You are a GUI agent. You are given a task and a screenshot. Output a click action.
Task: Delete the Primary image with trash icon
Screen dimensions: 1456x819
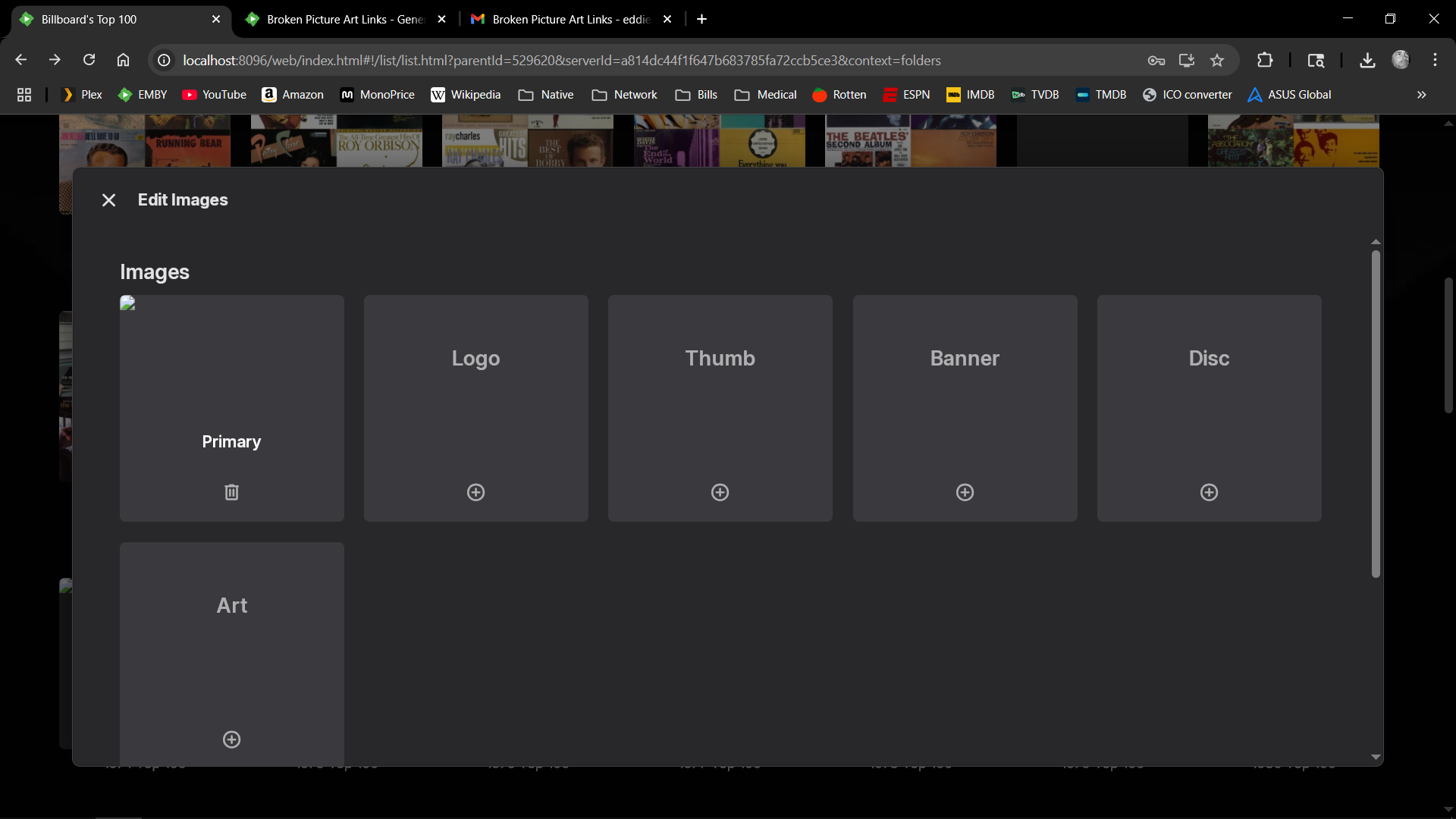tap(231, 492)
